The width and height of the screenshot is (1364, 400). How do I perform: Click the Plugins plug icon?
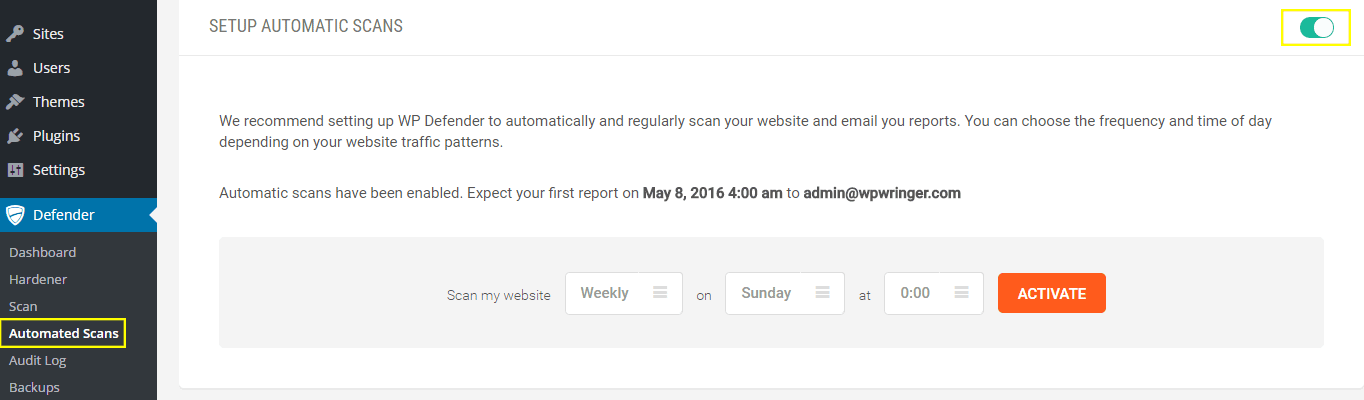[x=15, y=136]
